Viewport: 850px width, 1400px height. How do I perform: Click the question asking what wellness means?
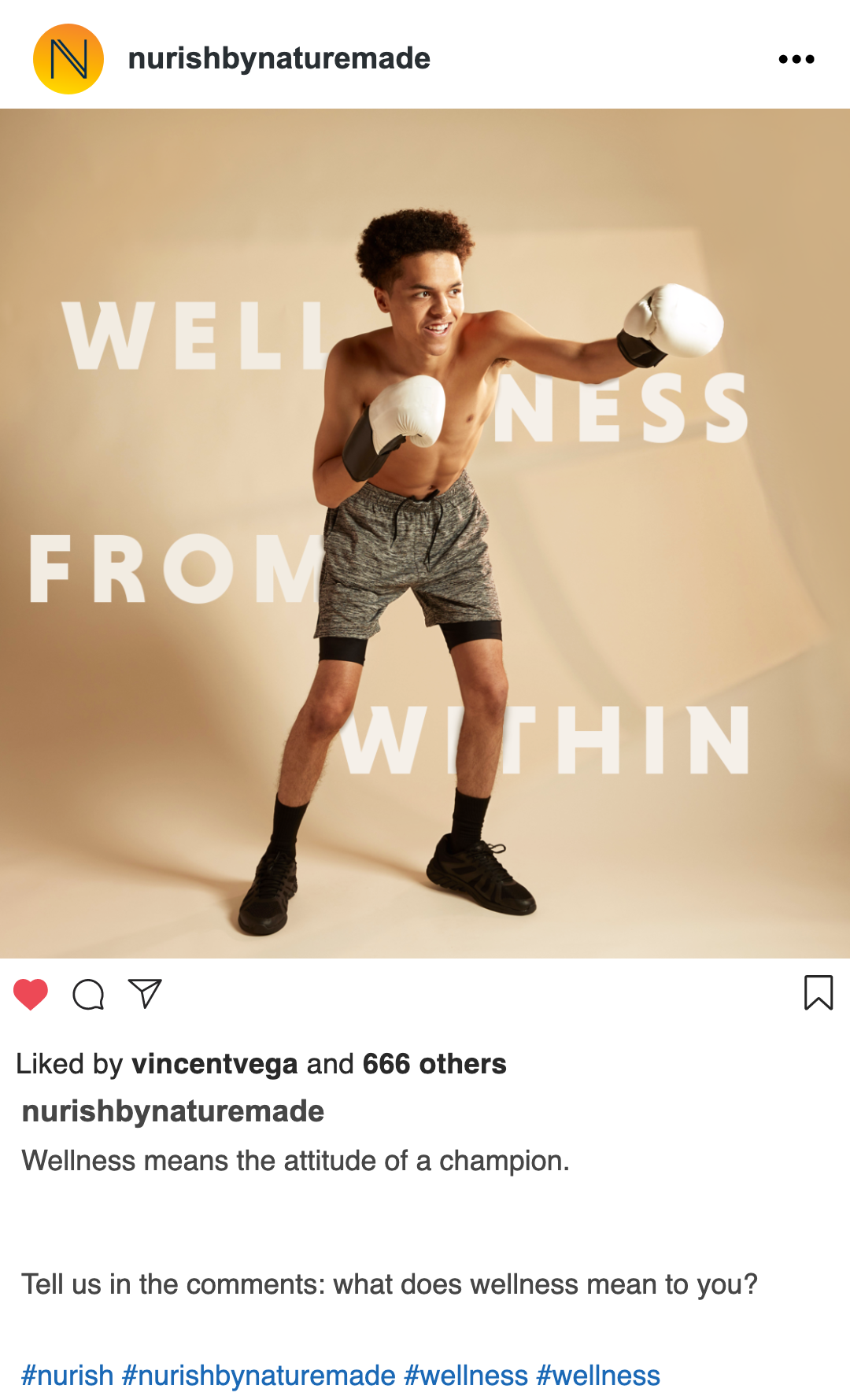[390, 1284]
